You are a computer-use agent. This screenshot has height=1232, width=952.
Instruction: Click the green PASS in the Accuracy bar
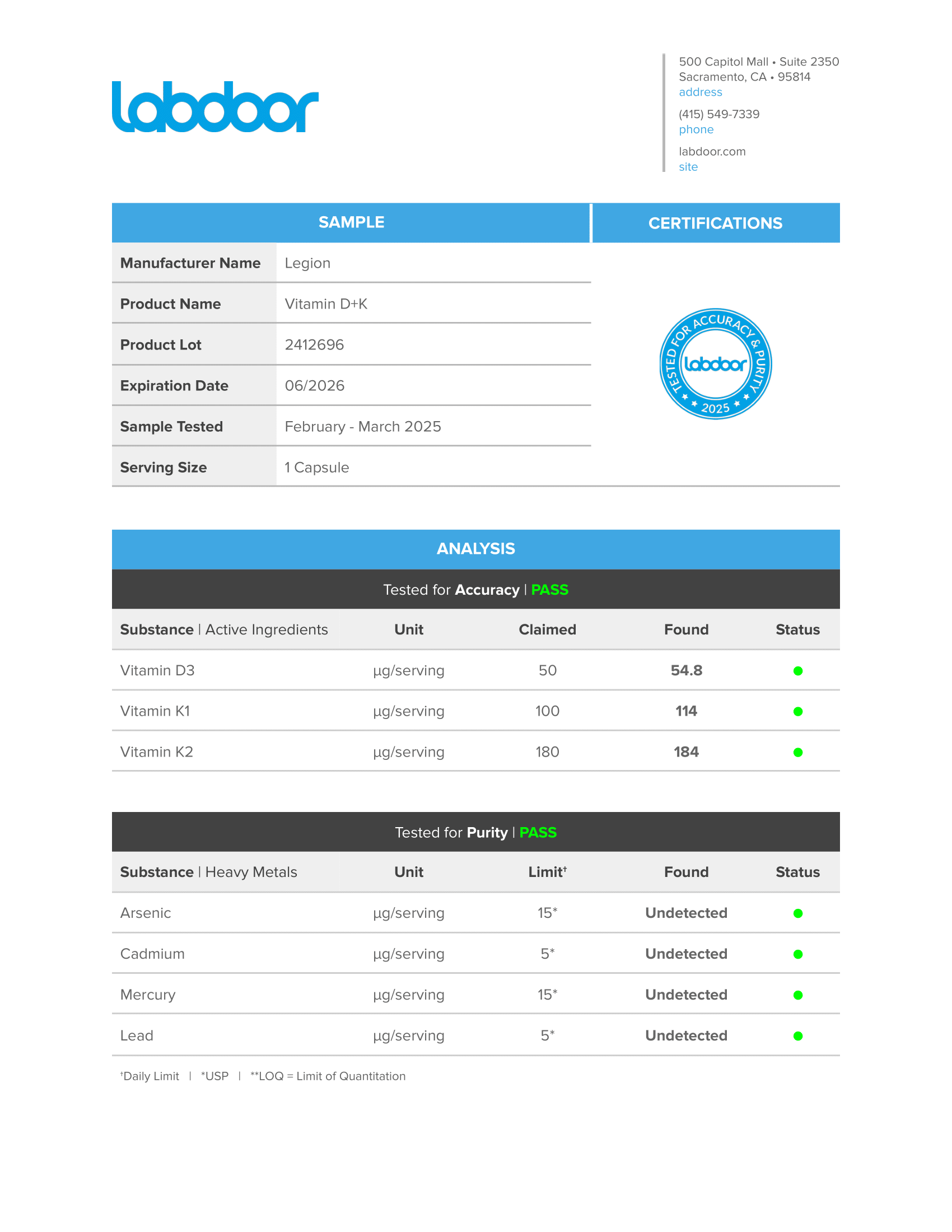[550, 590]
